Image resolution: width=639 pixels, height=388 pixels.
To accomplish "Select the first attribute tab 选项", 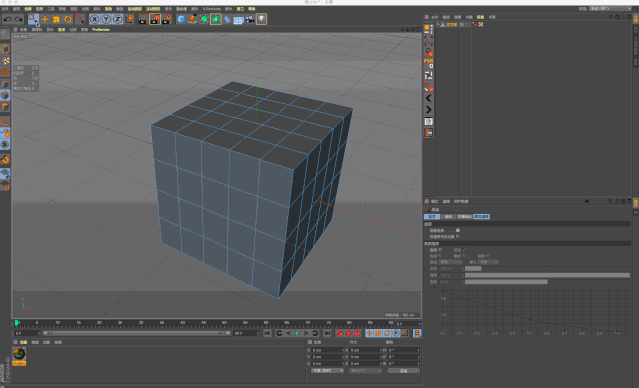I will click(x=432, y=217).
